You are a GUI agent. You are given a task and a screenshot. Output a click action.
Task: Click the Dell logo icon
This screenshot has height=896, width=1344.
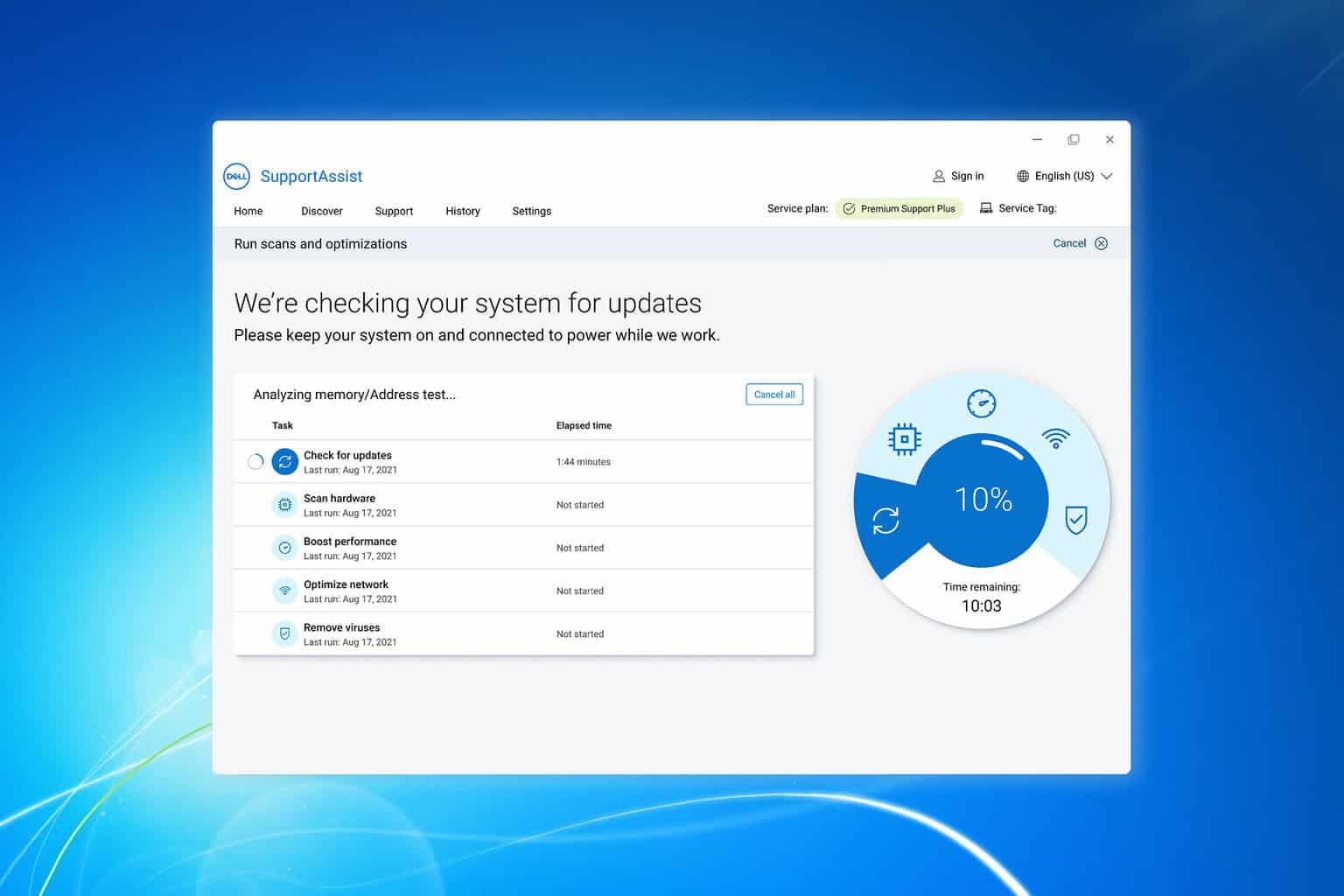(x=237, y=176)
